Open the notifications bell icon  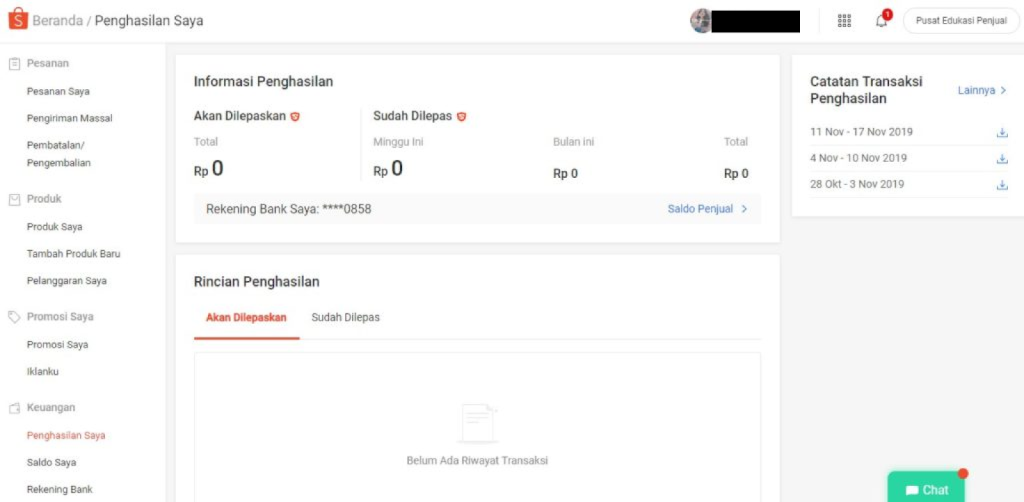pos(881,21)
